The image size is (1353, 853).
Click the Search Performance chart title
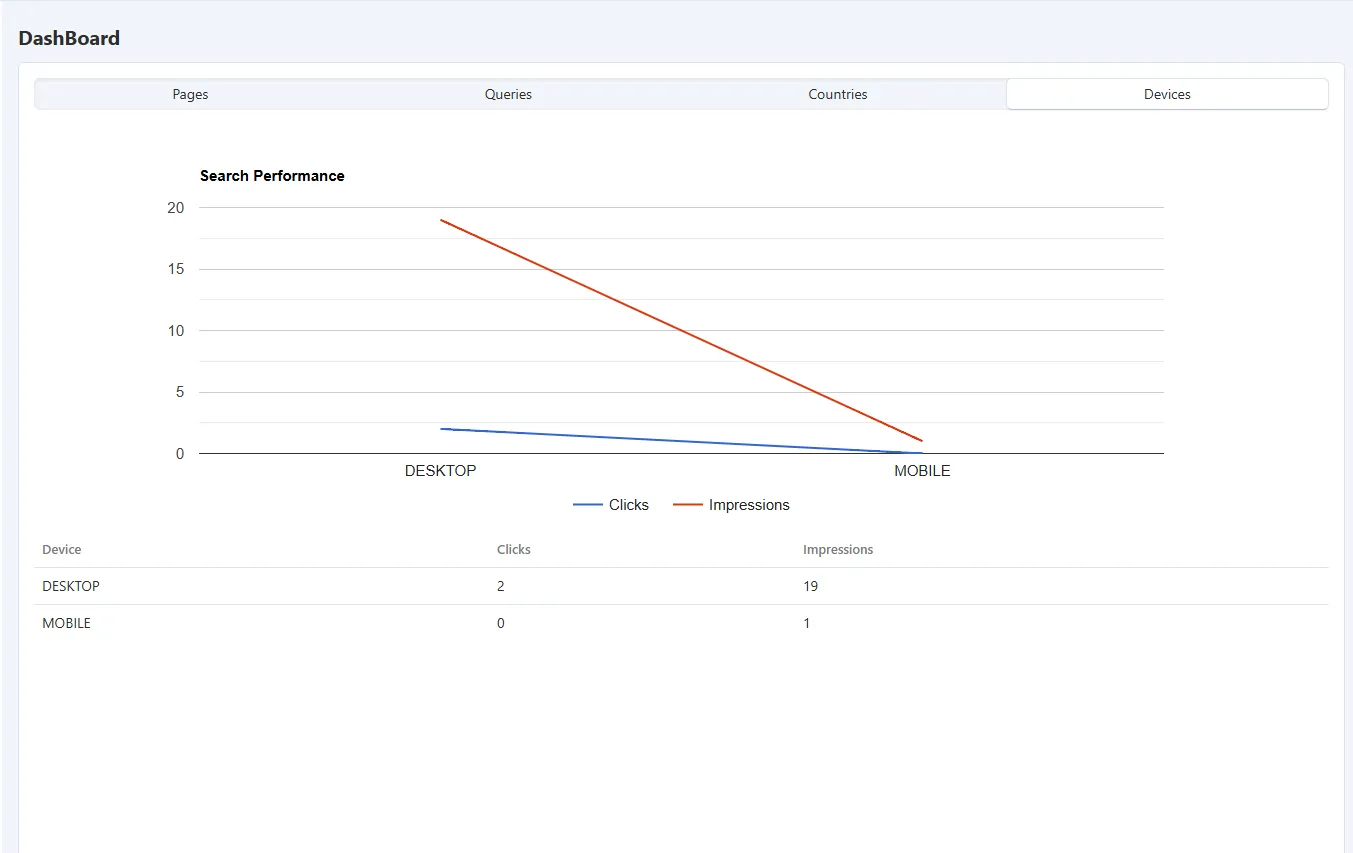pyautogui.click(x=272, y=176)
